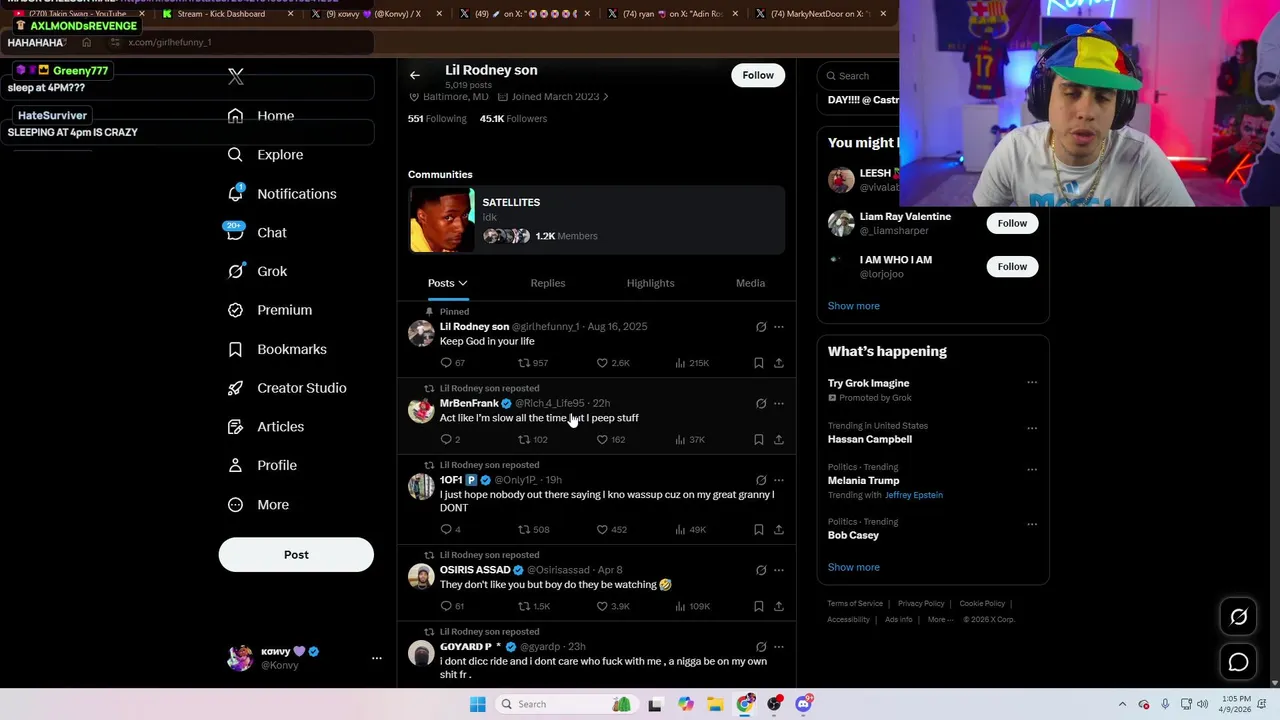Share the OSIRIS ASSAD post
1280x720 pixels.
tap(779, 607)
